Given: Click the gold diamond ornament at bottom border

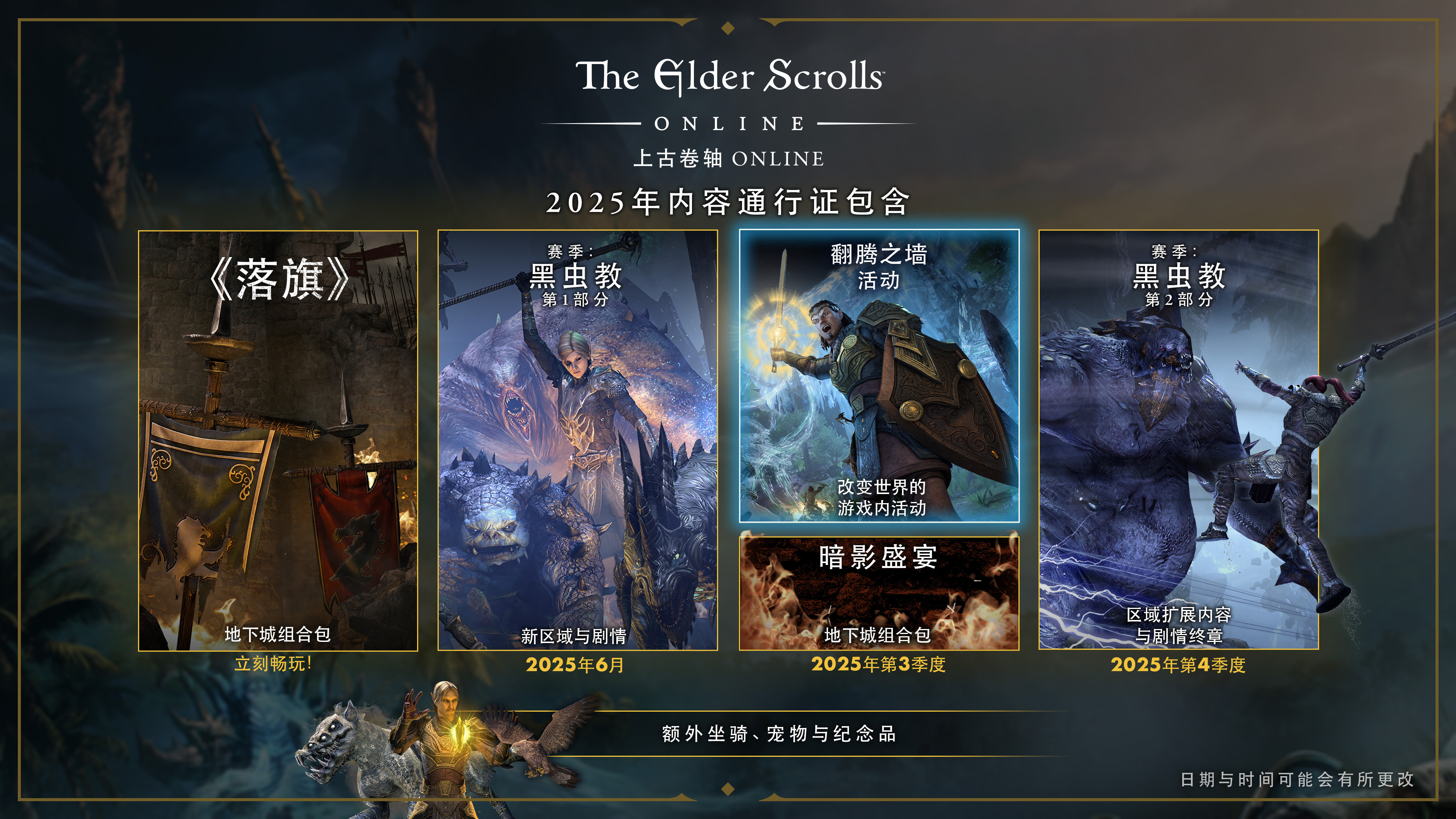Looking at the screenshot, I should (x=728, y=789).
